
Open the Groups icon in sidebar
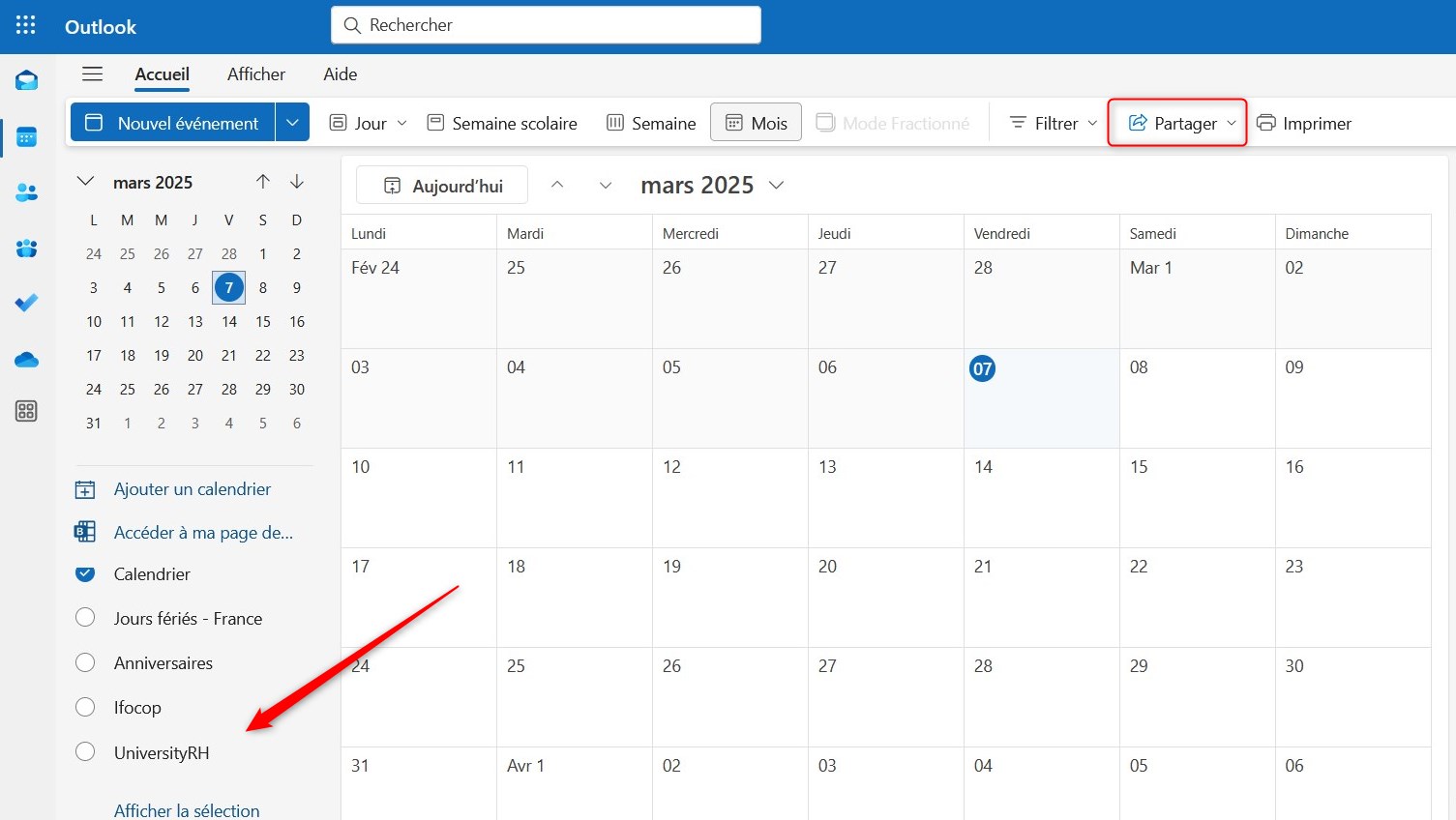pyautogui.click(x=26, y=249)
